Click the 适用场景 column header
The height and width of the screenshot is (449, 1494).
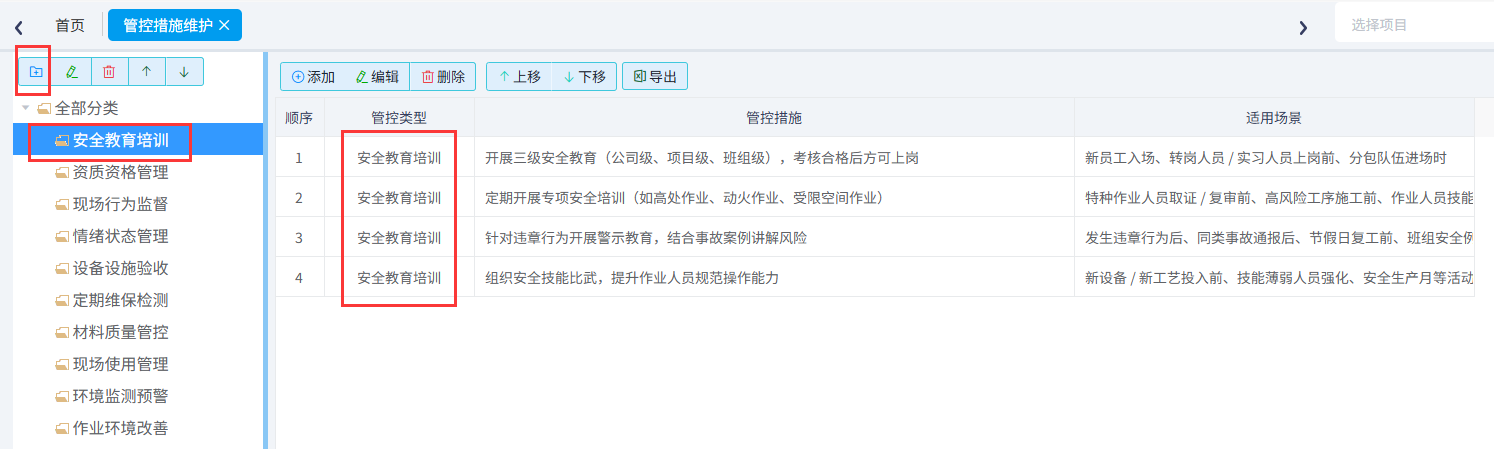pos(1274,118)
